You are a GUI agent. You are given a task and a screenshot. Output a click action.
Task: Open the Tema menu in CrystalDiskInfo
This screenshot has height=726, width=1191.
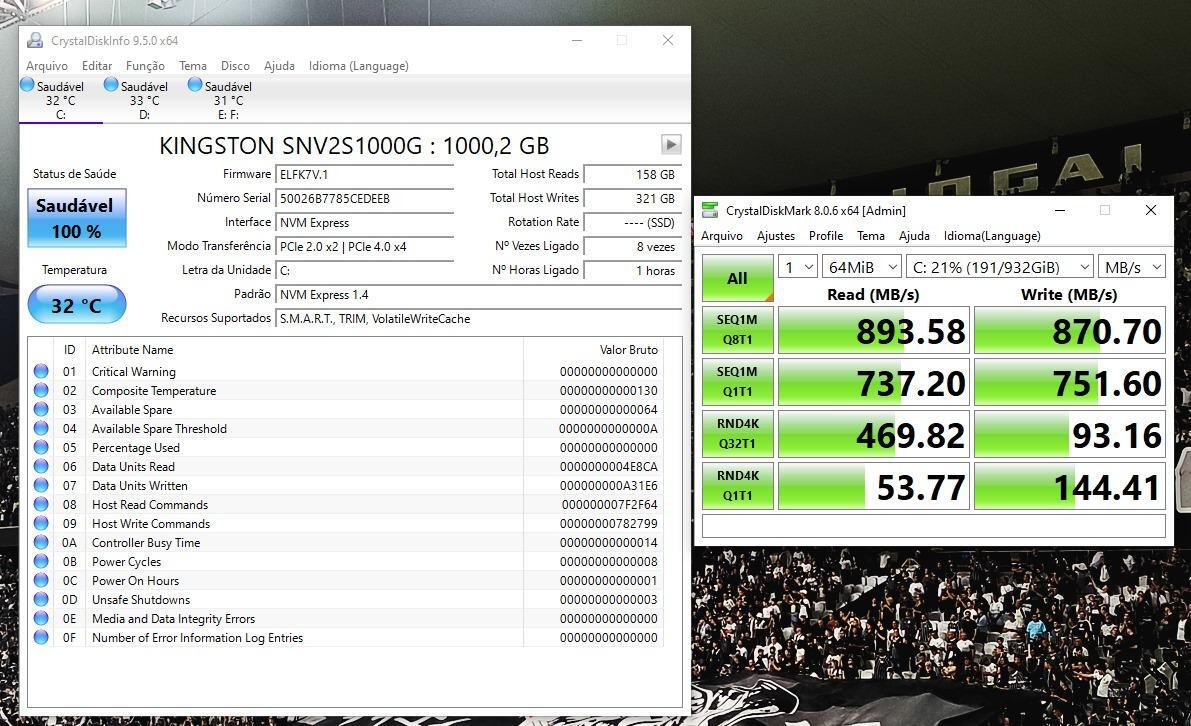(193, 66)
